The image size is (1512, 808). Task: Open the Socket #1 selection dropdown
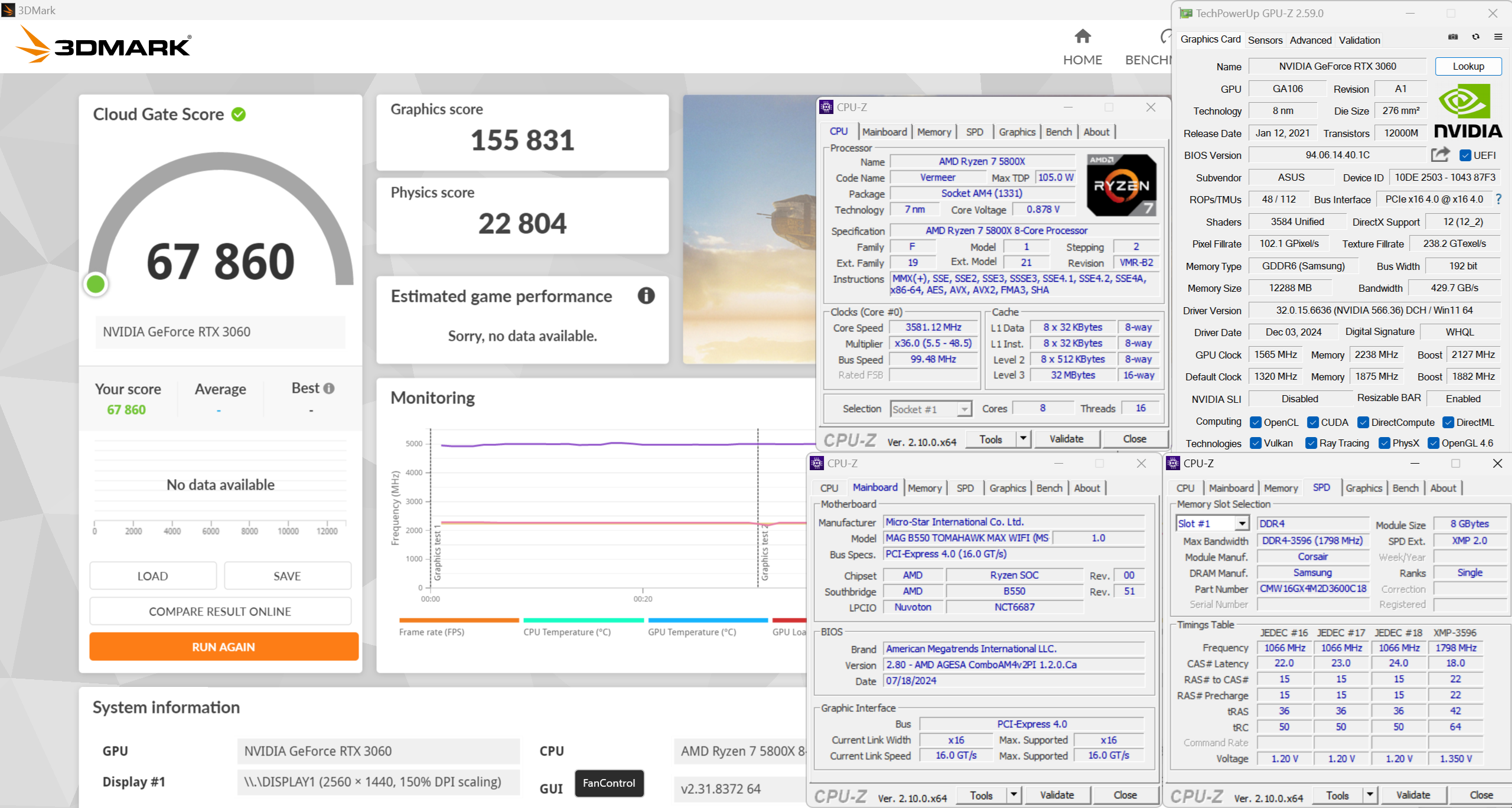point(964,409)
